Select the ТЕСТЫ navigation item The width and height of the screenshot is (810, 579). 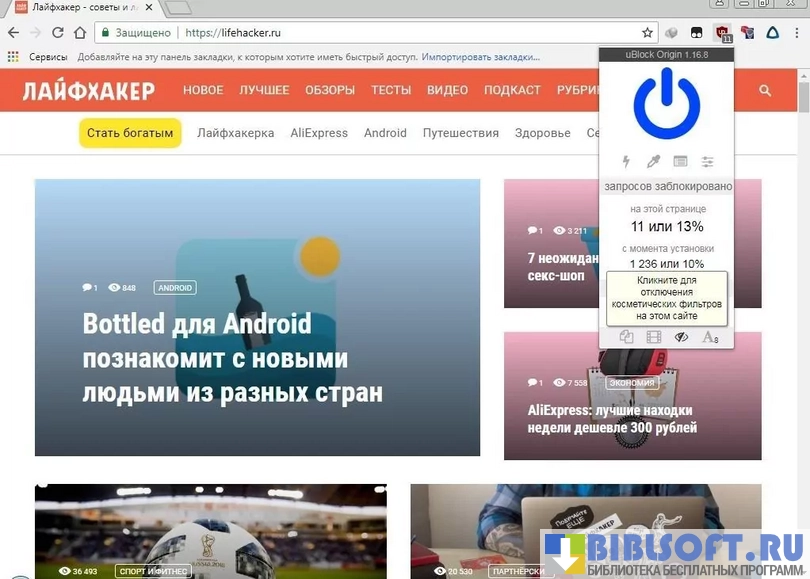[391, 90]
